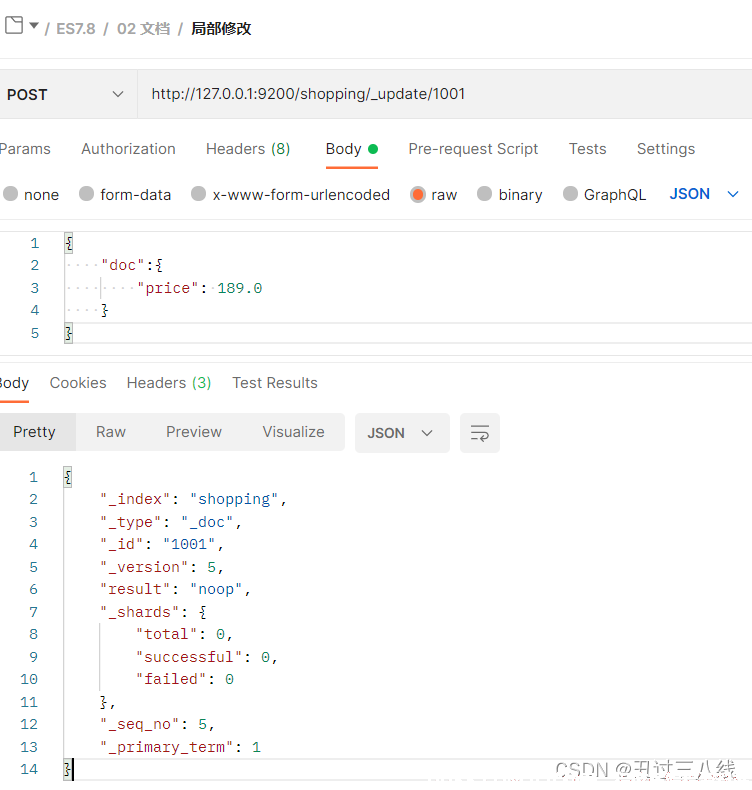Open the Test Results tab
752x790 pixels.
click(275, 383)
